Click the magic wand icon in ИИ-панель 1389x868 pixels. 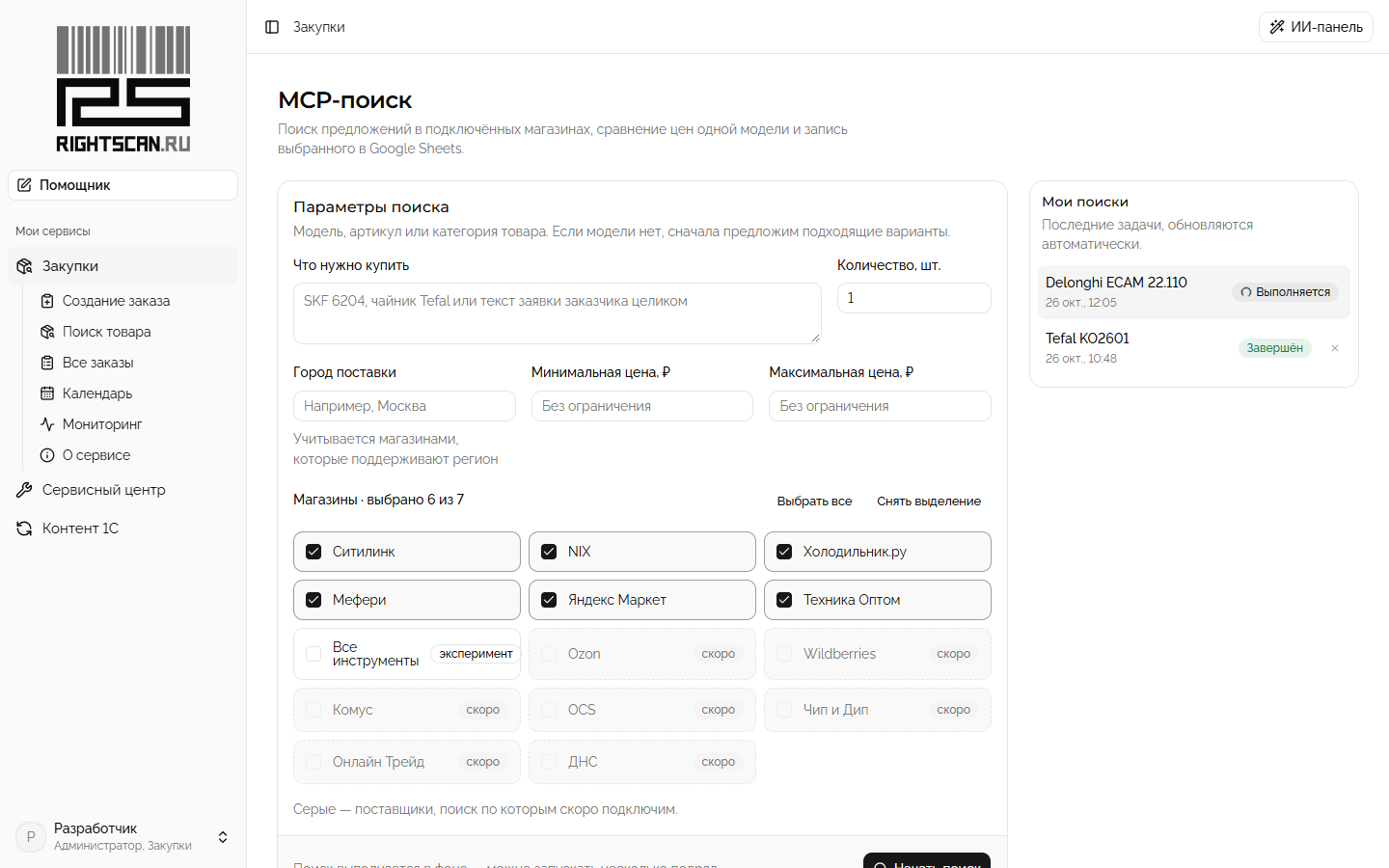click(x=1277, y=27)
